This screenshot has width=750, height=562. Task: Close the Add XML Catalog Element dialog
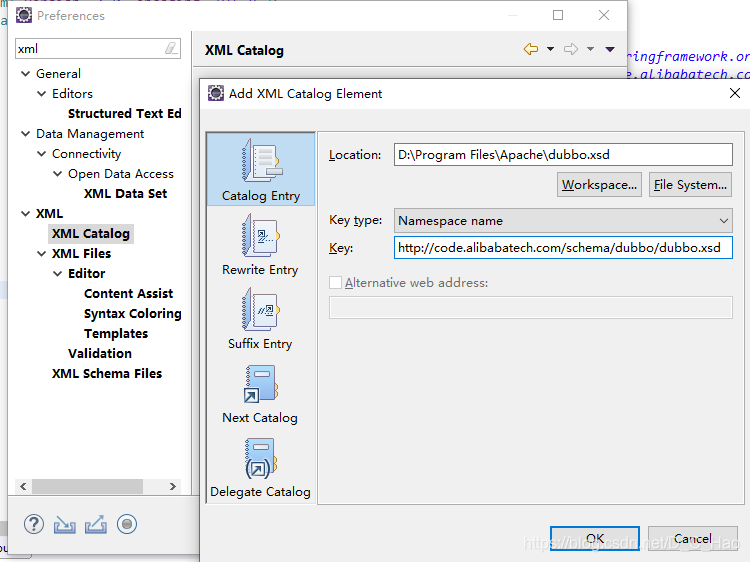[735, 93]
